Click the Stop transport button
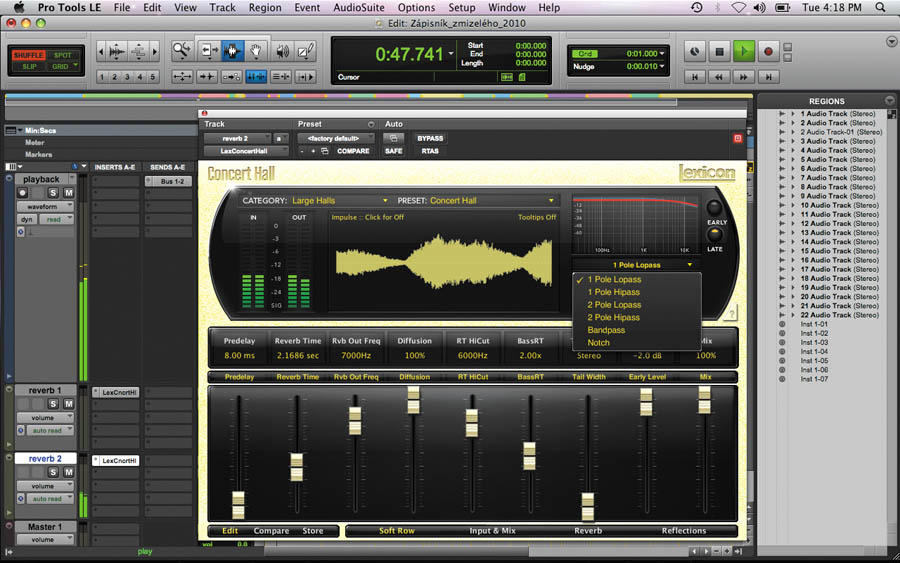The image size is (900, 563). pos(720,51)
